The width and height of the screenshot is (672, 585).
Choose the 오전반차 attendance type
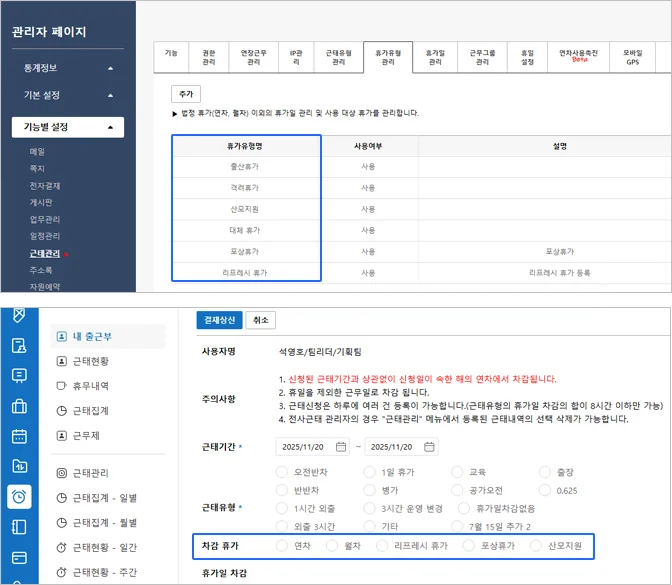[x=281, y=471]
